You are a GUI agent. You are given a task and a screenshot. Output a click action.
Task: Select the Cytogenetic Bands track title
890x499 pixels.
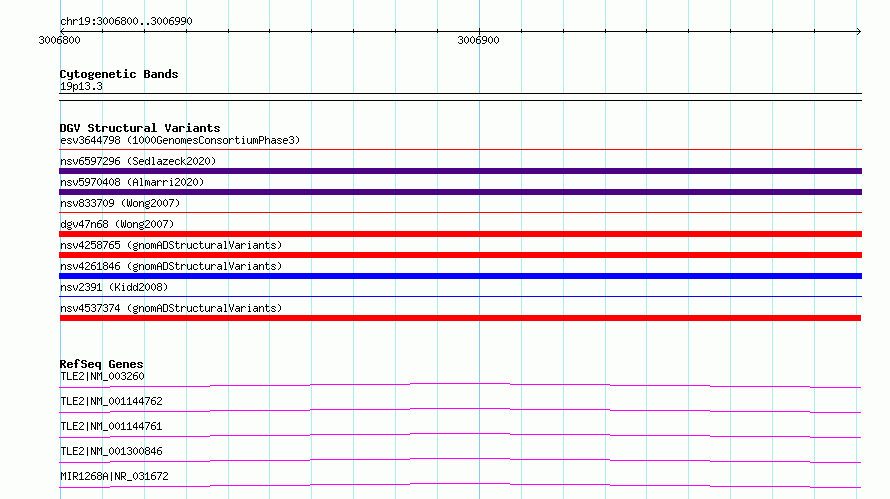tap(119, 74)
